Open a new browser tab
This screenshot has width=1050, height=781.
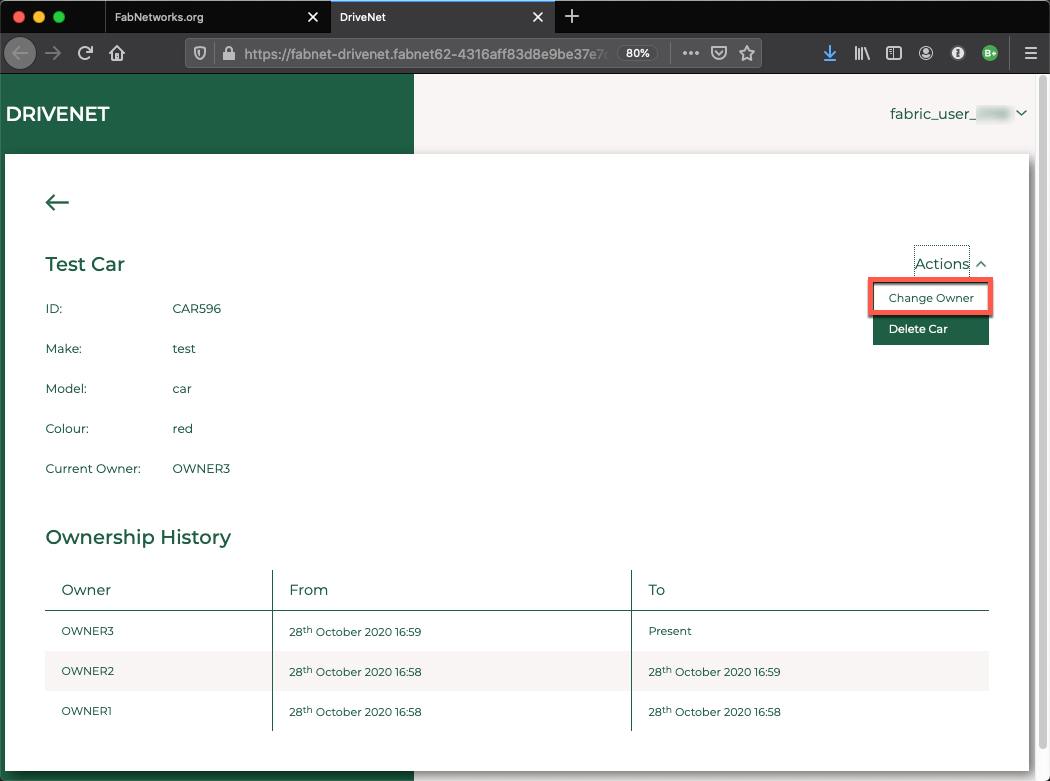point(572,17)
